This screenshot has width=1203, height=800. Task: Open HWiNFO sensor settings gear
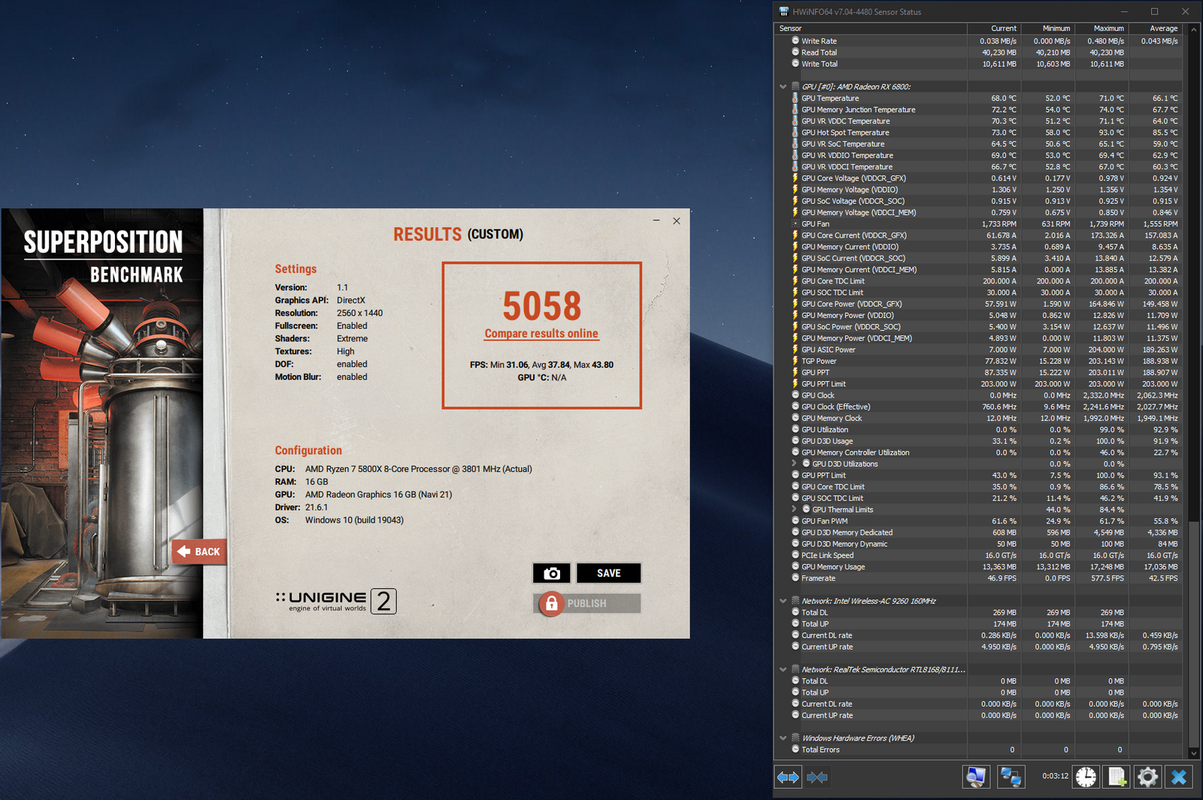click(1147, 777)
